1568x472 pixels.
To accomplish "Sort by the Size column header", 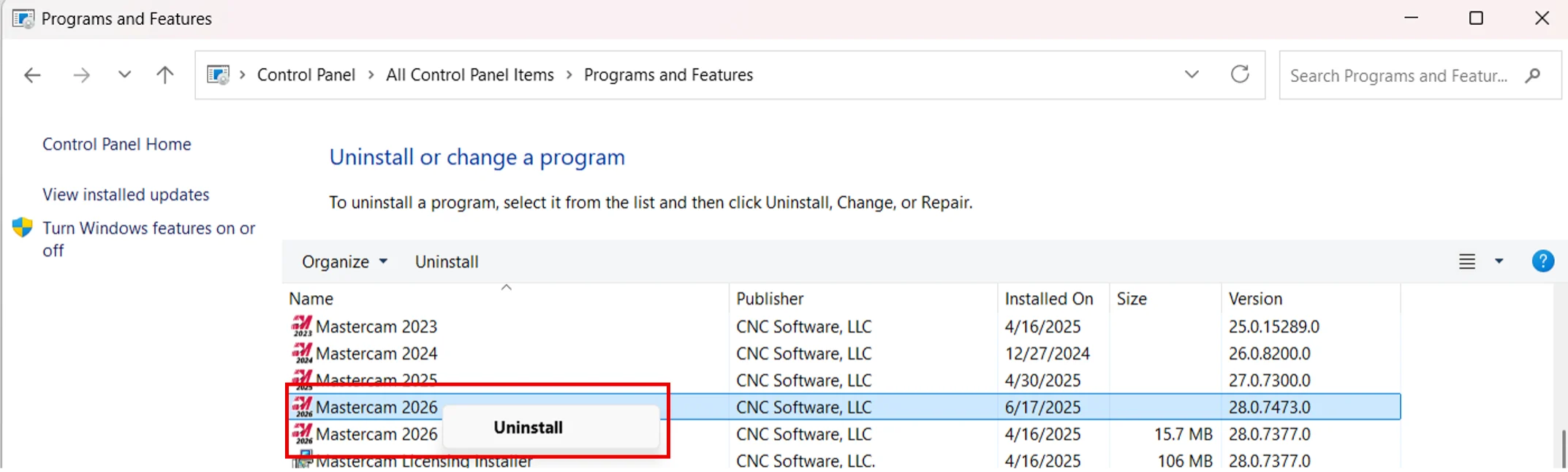I will tap(1165, 298).
